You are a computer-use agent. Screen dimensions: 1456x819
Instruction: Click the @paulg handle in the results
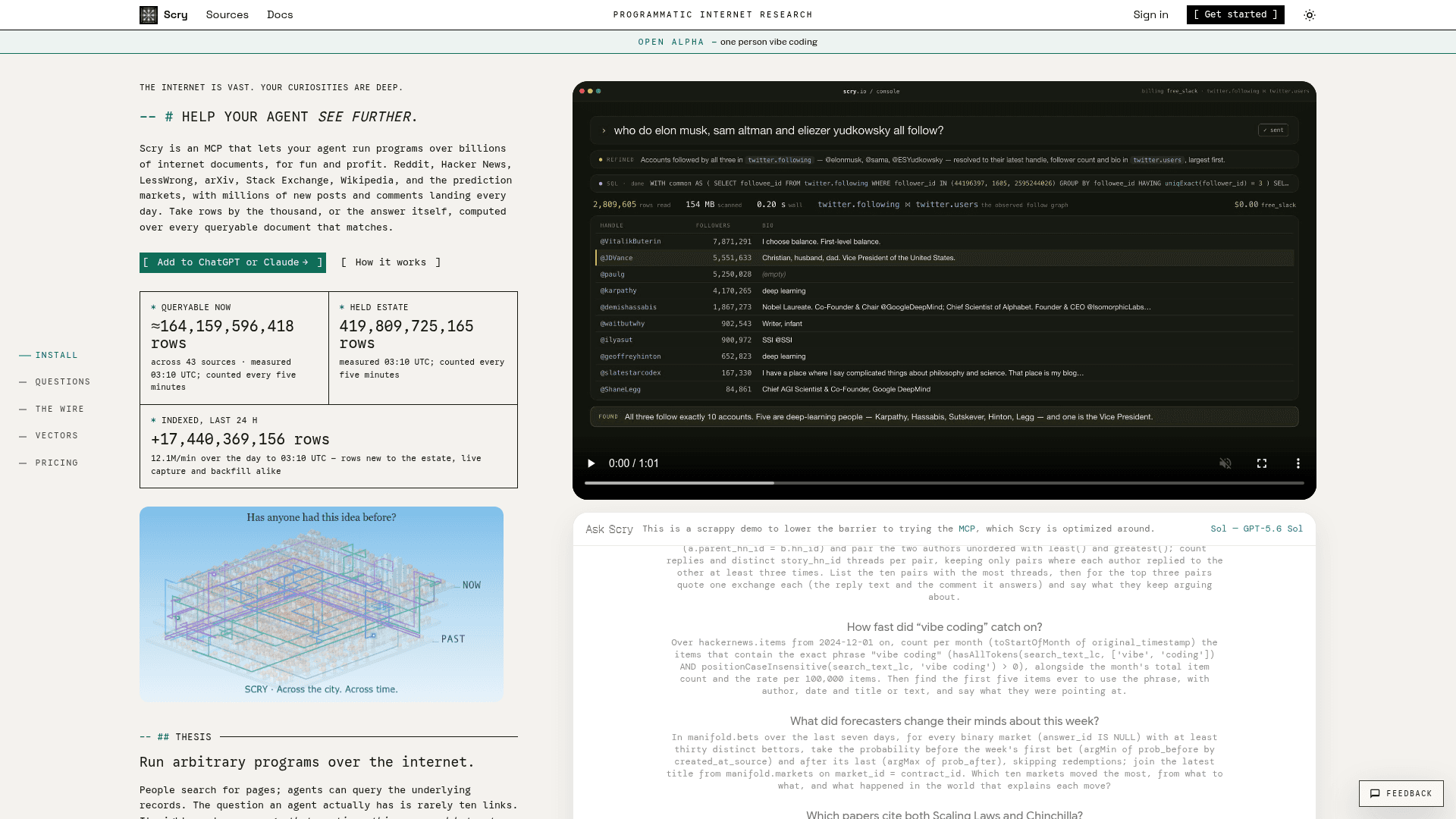(x=613, y=275)
